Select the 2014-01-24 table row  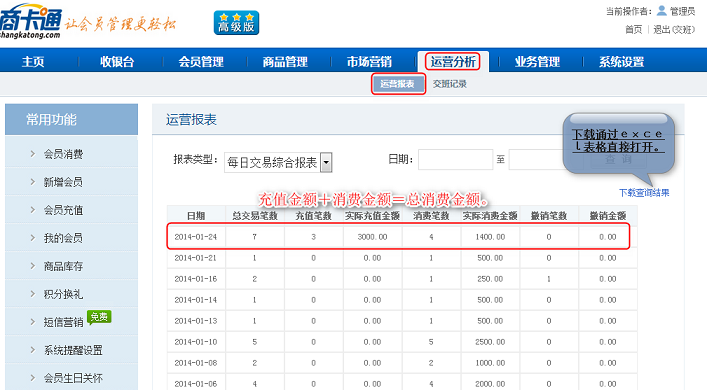(x=398, y=236)
